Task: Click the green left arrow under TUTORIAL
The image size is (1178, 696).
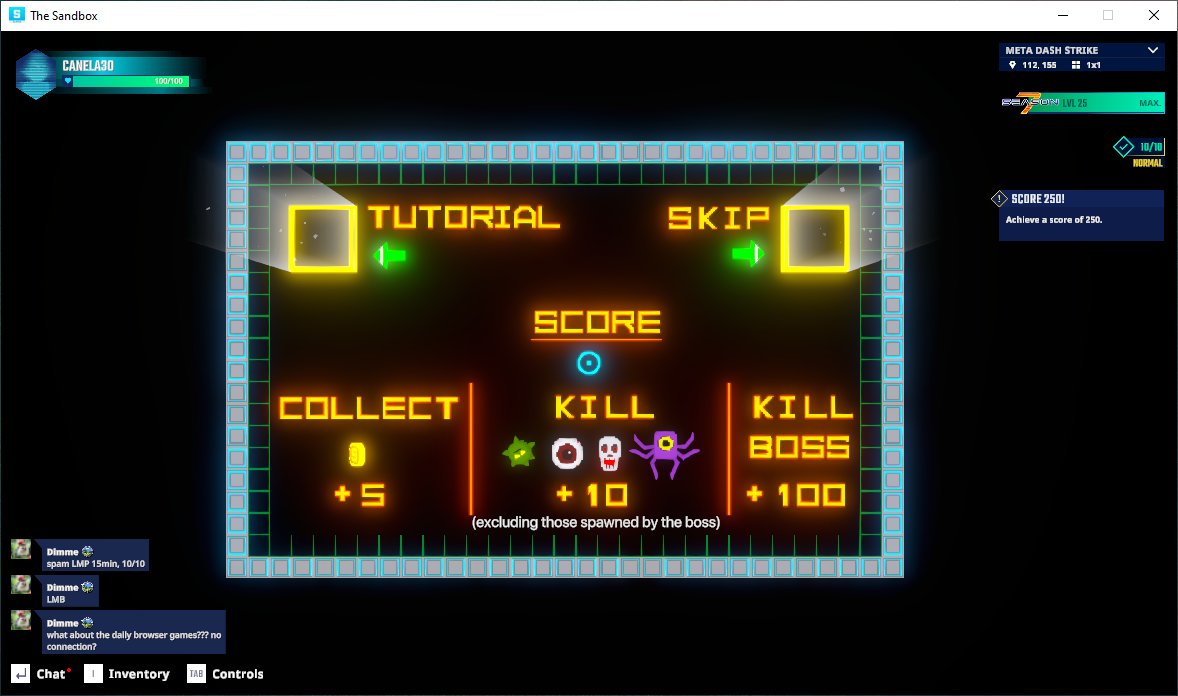Action: pyautogui.click(x=390, y=256)
